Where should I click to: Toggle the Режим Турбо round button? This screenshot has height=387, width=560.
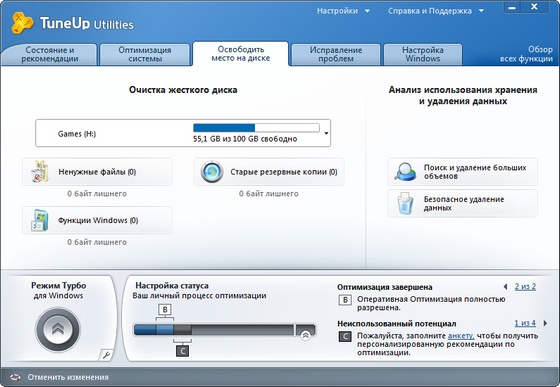point(58,329)
